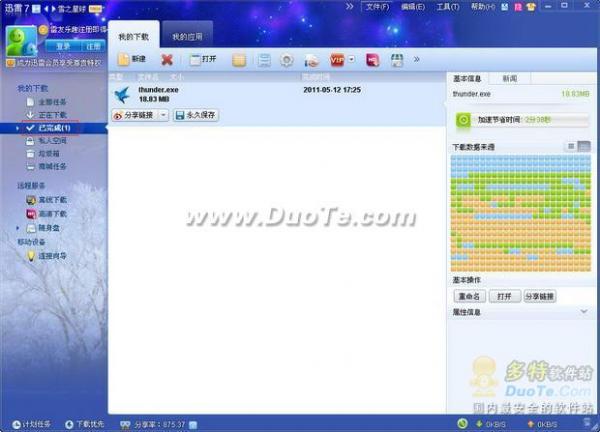Click 分享链接 button under 基本操作

540,297
